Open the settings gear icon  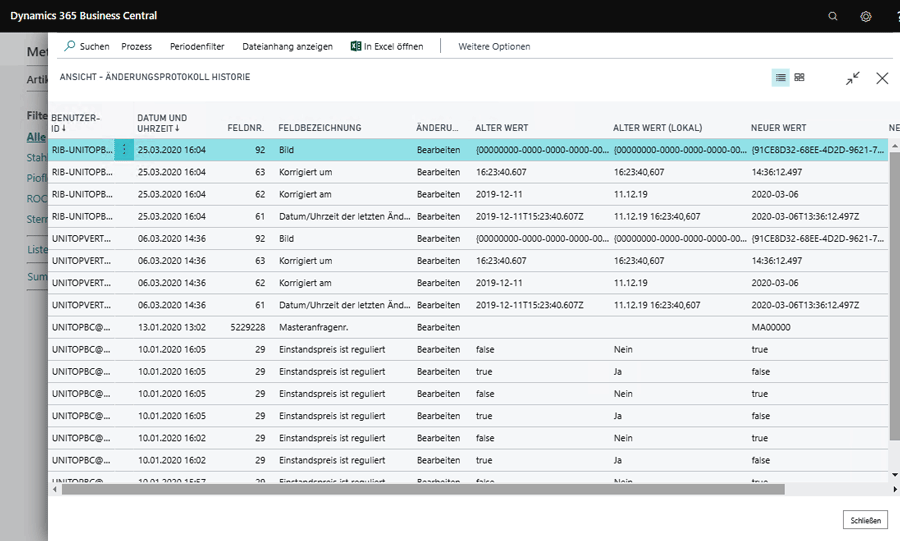[866, 16]
